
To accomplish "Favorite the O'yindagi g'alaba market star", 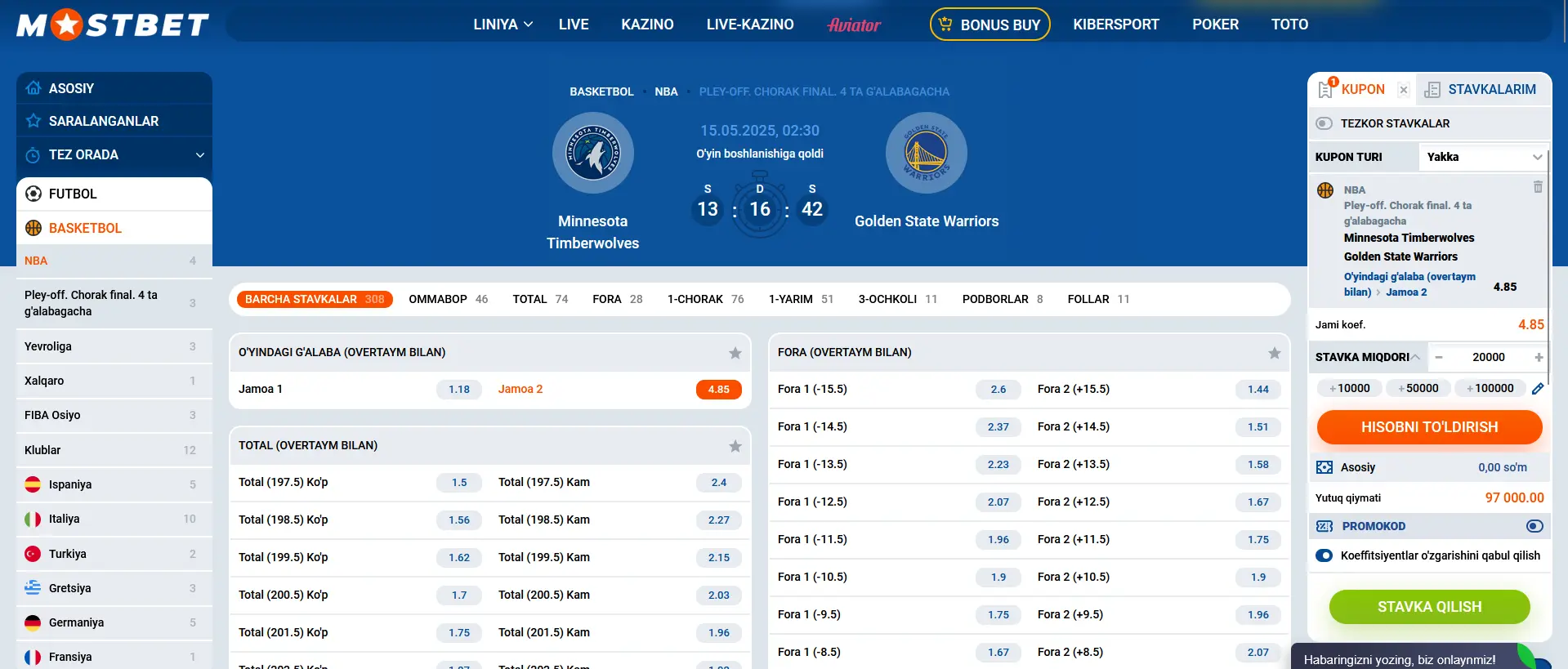I will click(x=735, y=353).
